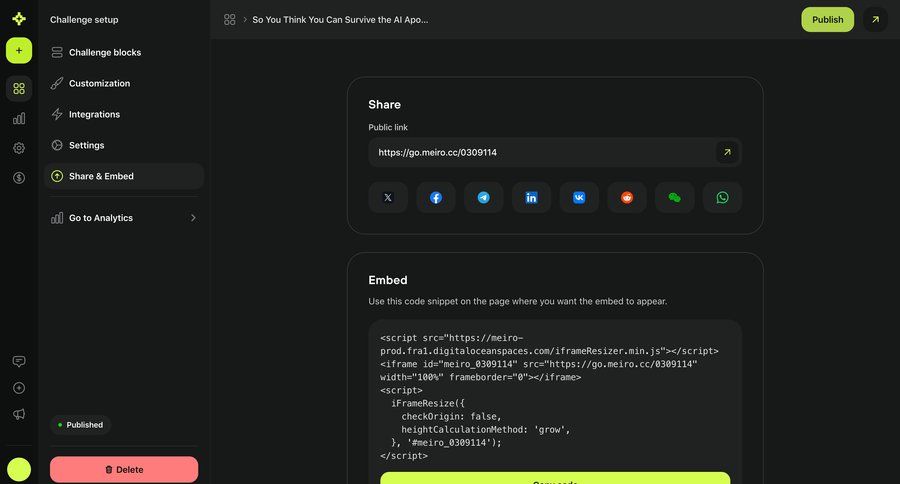This screenshot has width=900, height=484.
Task: Open Integrations section
Action: (124, 114)
